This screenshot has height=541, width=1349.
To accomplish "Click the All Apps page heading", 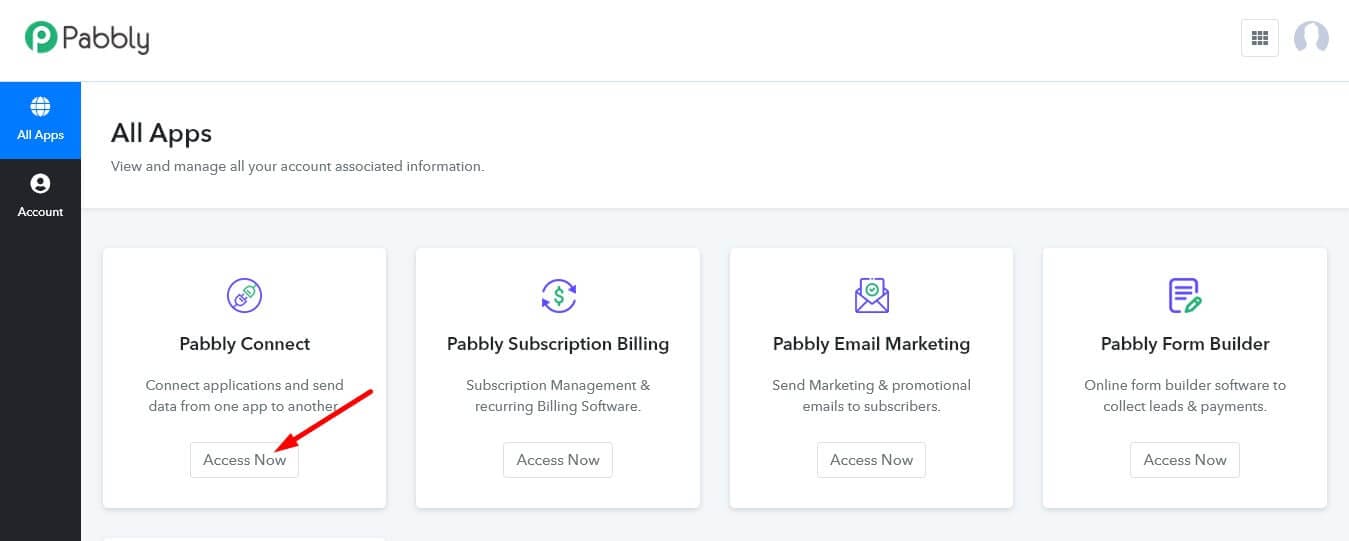I will (161, 133).
